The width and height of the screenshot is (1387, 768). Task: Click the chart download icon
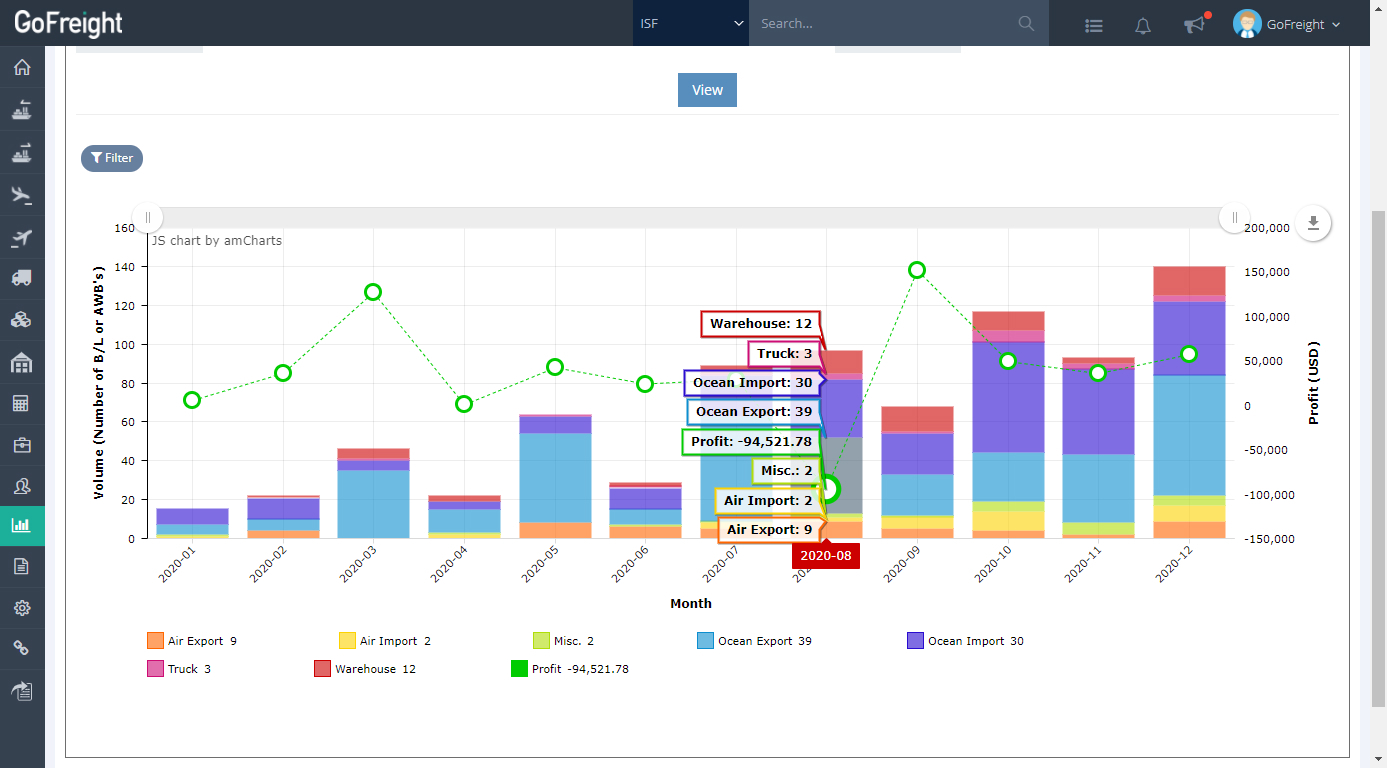point(1313,224)
